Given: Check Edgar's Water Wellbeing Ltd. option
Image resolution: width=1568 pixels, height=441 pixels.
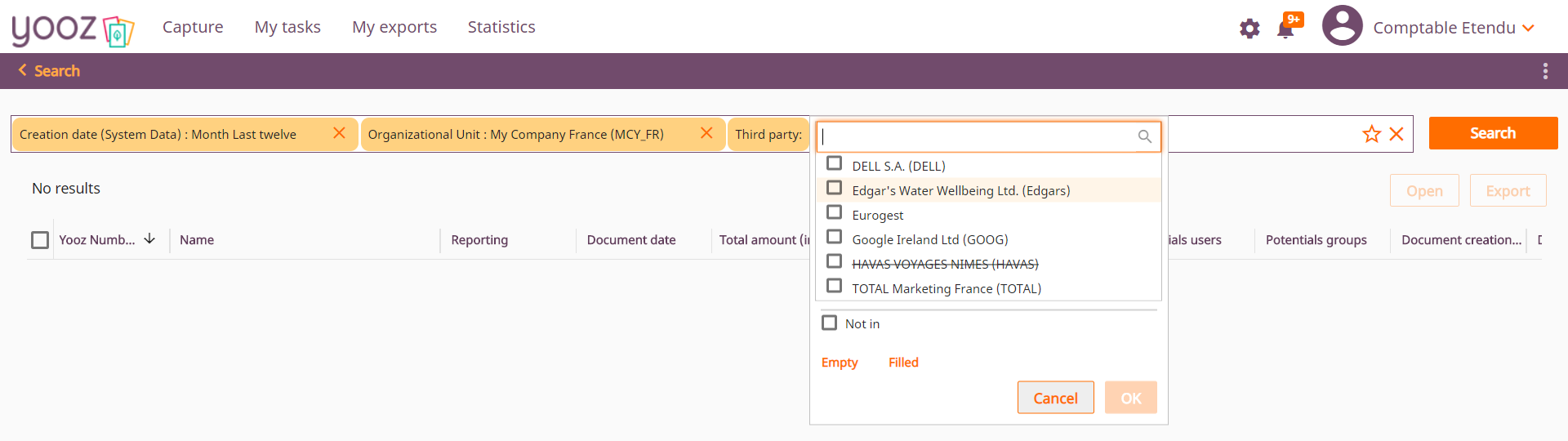Looking at the screenshot, I should (x=834, y=188).
